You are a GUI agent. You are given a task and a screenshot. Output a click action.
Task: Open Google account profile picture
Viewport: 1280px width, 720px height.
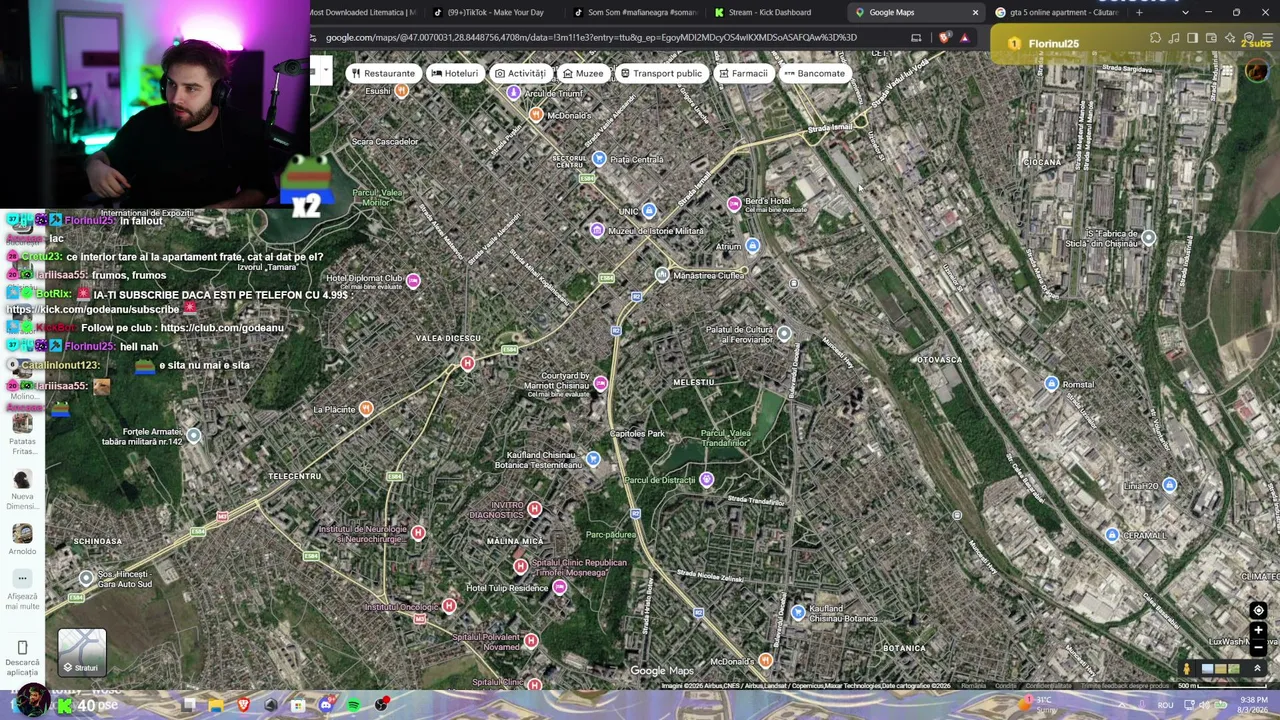(1257, 71)
